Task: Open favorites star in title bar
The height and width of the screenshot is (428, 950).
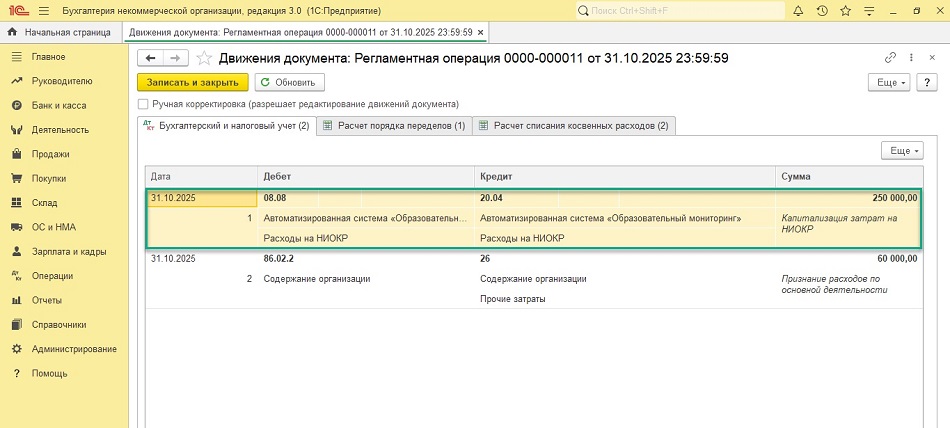Action: 846,10
